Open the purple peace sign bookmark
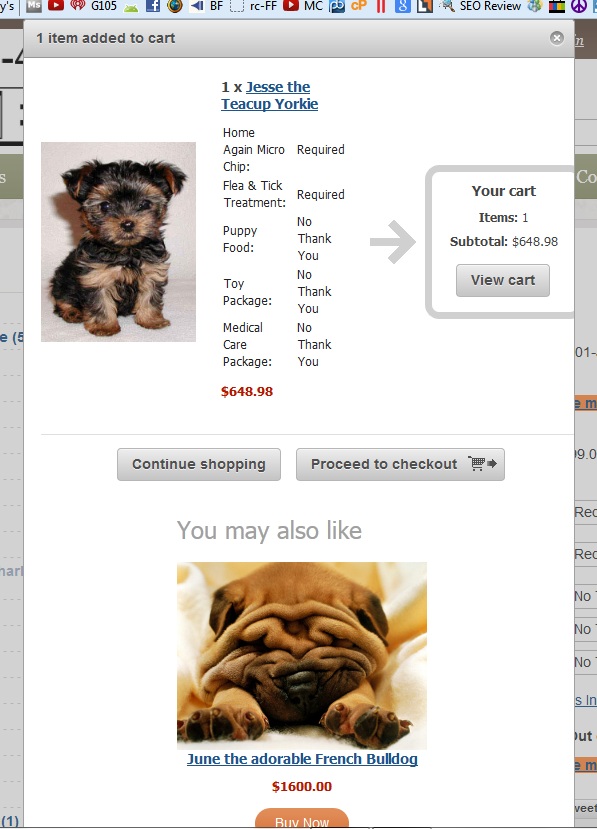597x829 pixels. point(579,6)
